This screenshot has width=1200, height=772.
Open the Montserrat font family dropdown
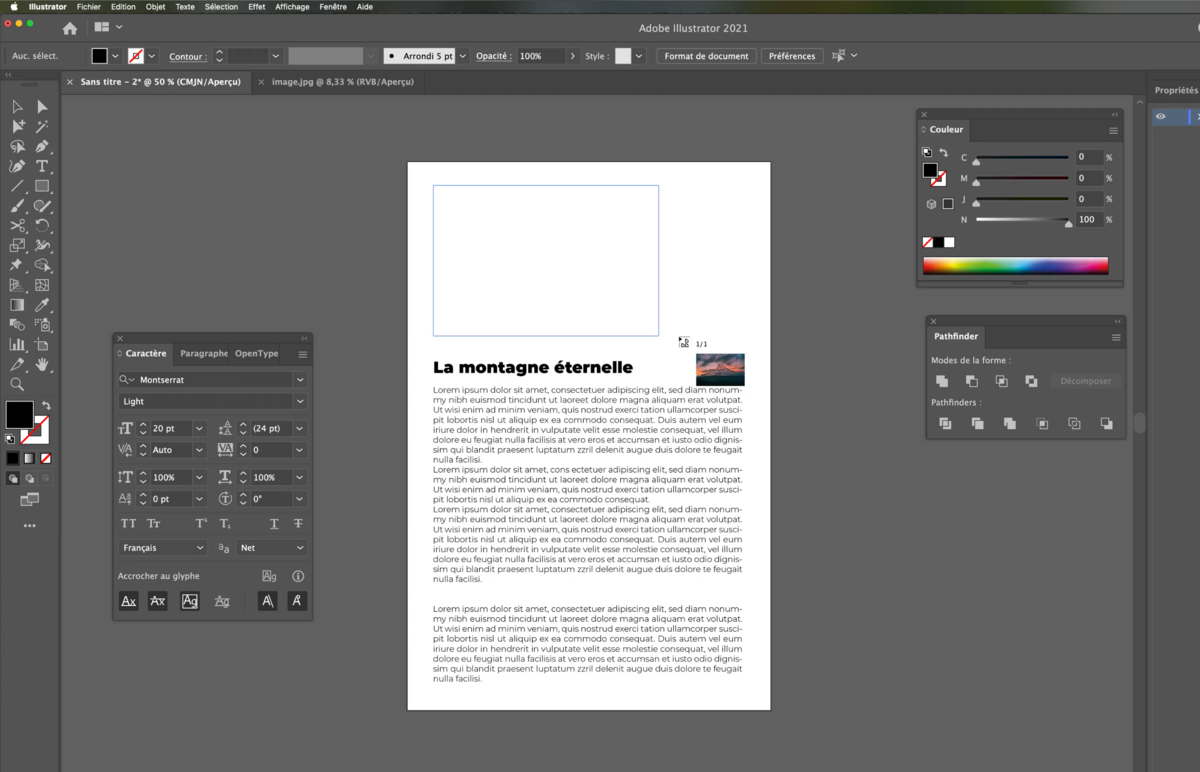[x=300, y=380]
